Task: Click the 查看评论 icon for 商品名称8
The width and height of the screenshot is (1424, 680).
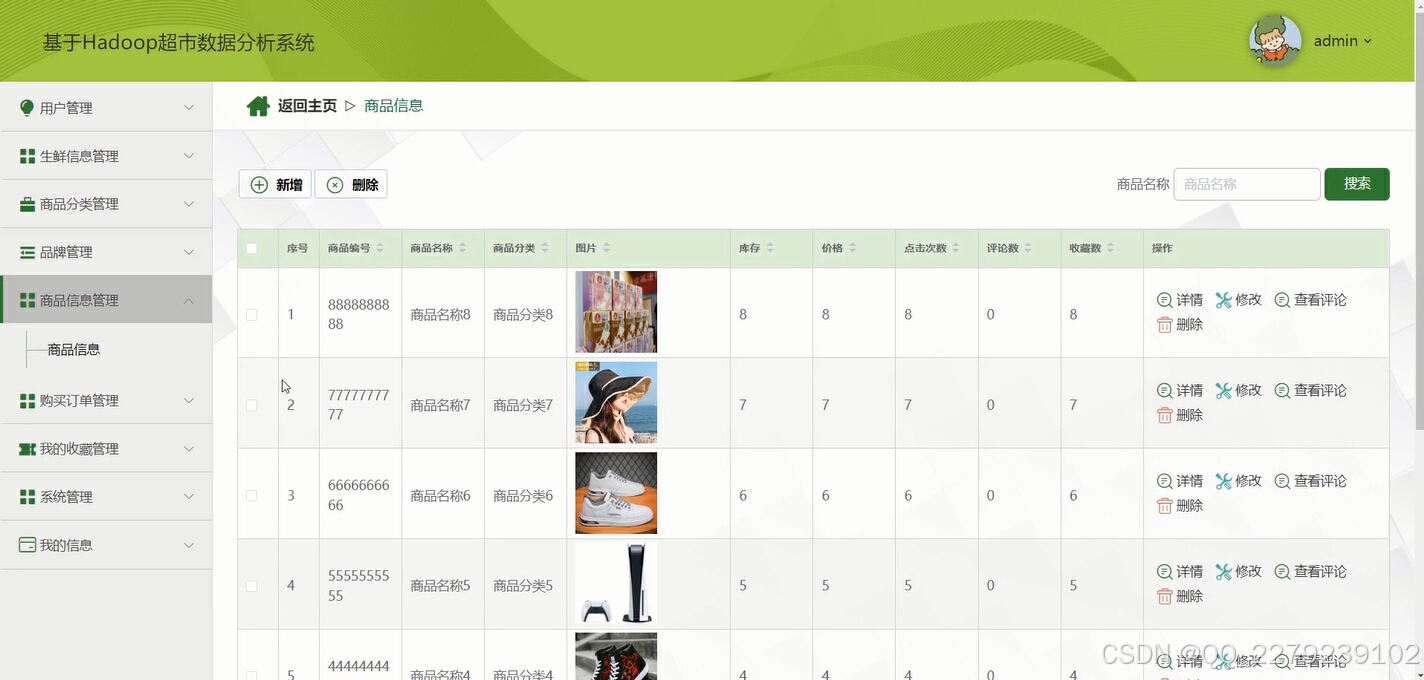Action: tap(1282, 300)
